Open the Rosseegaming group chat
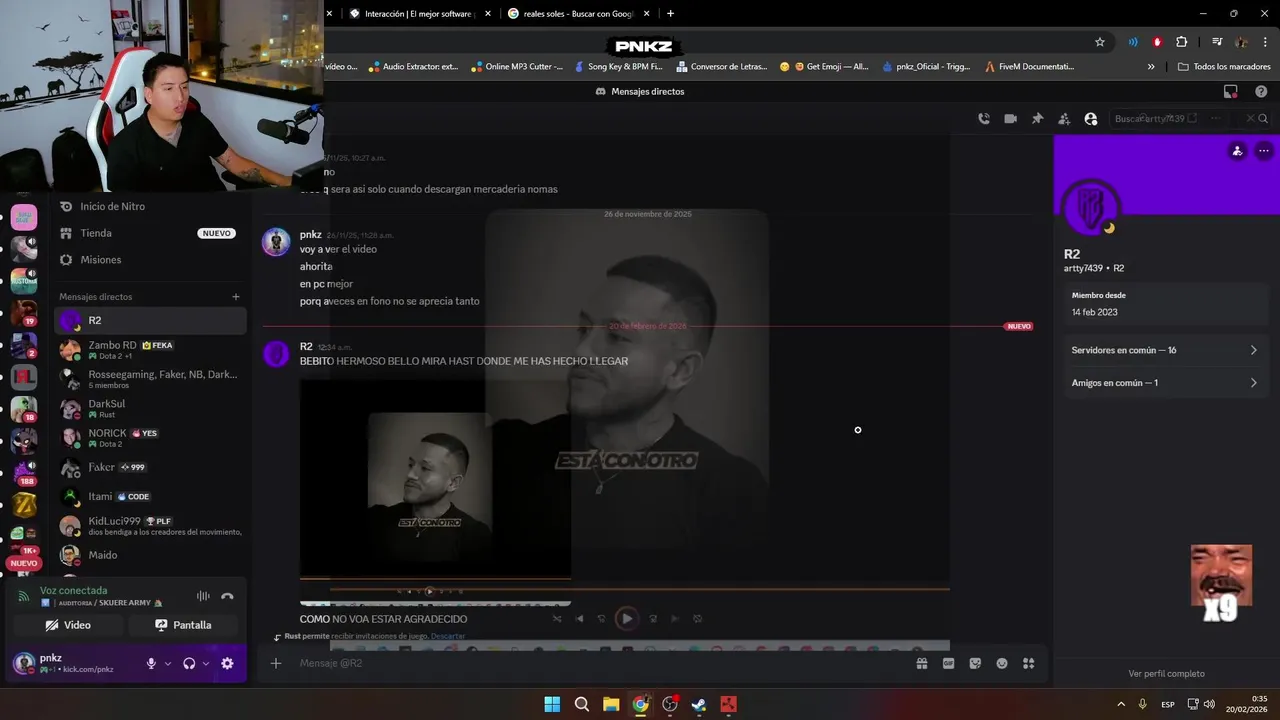The image size is (1280, 720). pyautogui.click(x=150, y=379)
